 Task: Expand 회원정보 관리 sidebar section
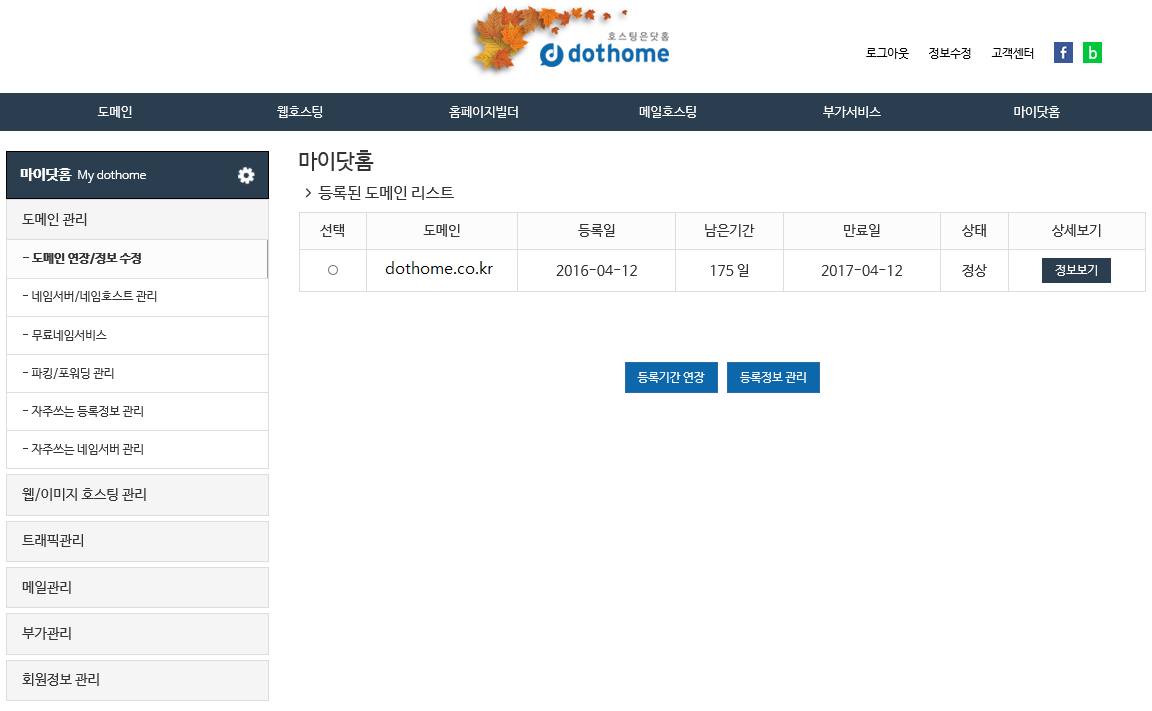[137, 679]
